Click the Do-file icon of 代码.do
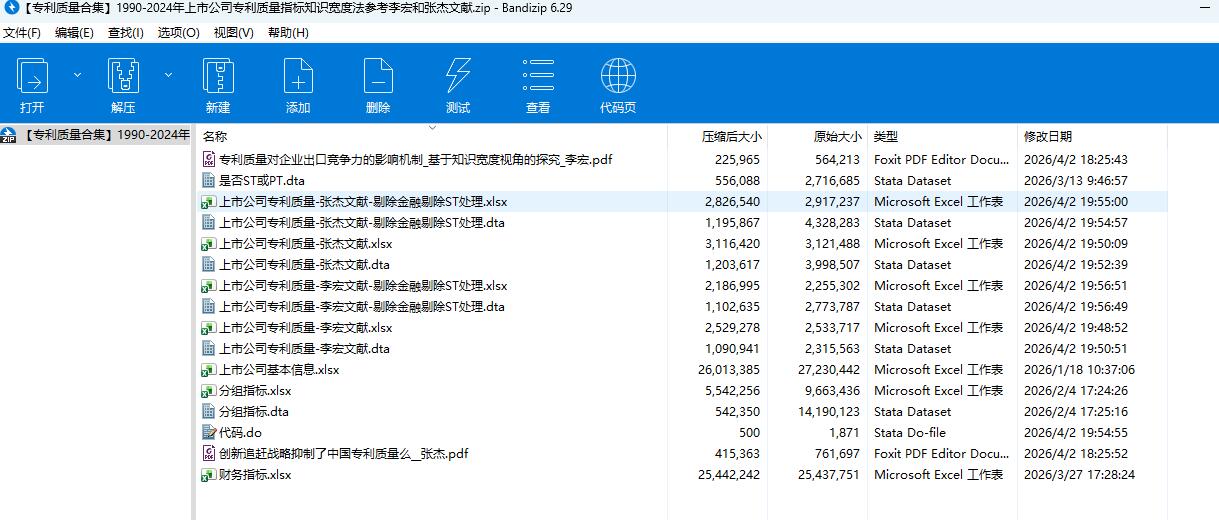 click(x=209, y=432)
